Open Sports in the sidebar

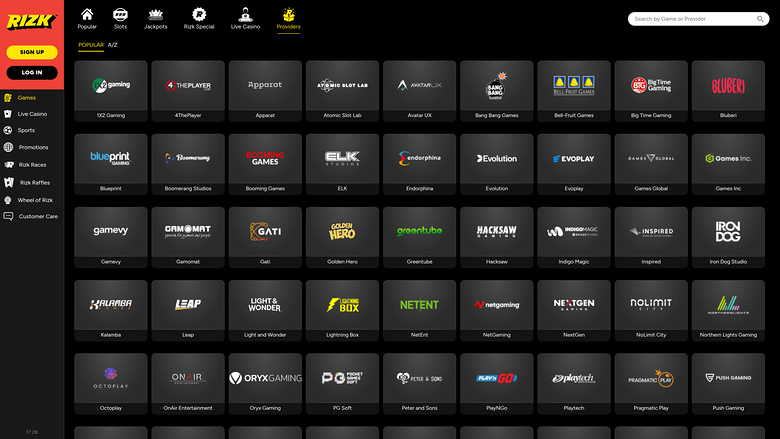26,130
